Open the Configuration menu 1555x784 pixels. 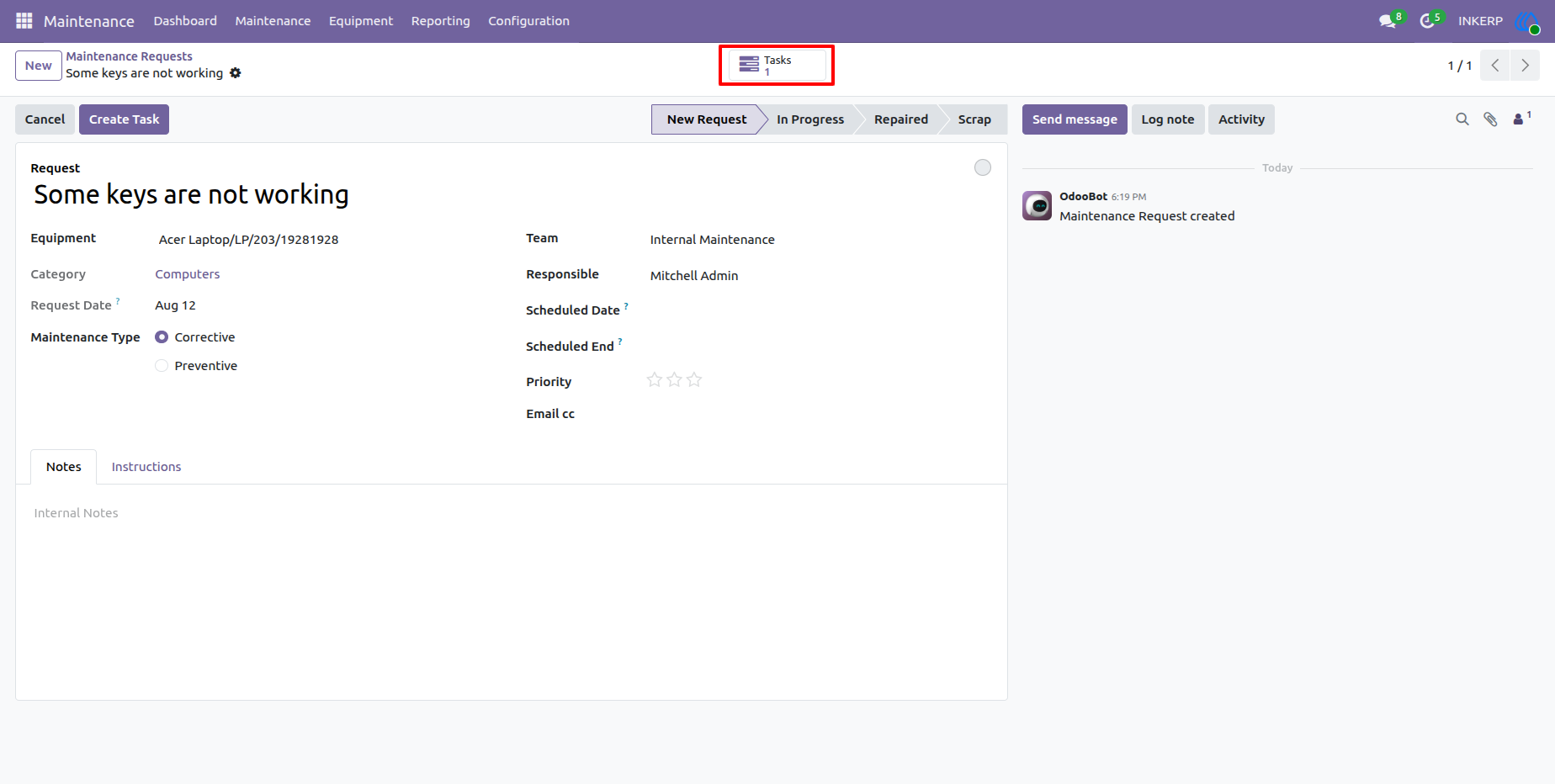tap(528, 21)
